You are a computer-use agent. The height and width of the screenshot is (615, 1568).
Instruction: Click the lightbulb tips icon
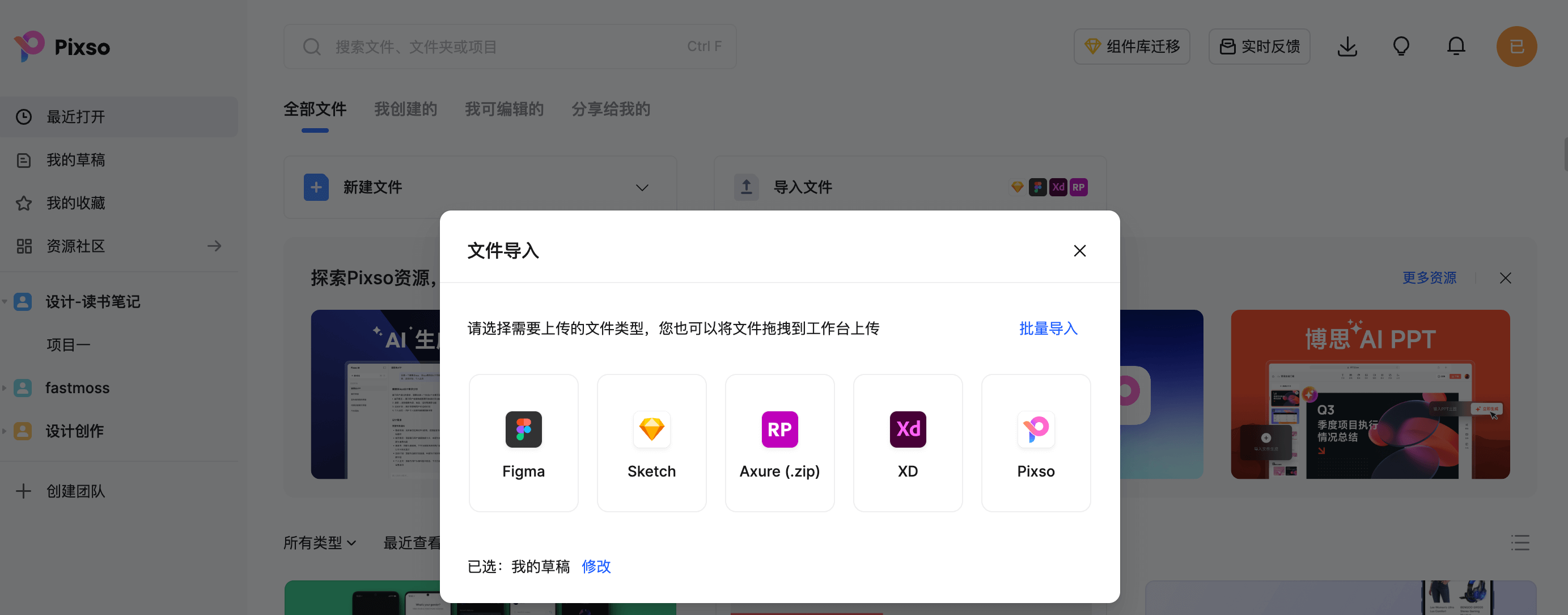(x=1401, y=47)
